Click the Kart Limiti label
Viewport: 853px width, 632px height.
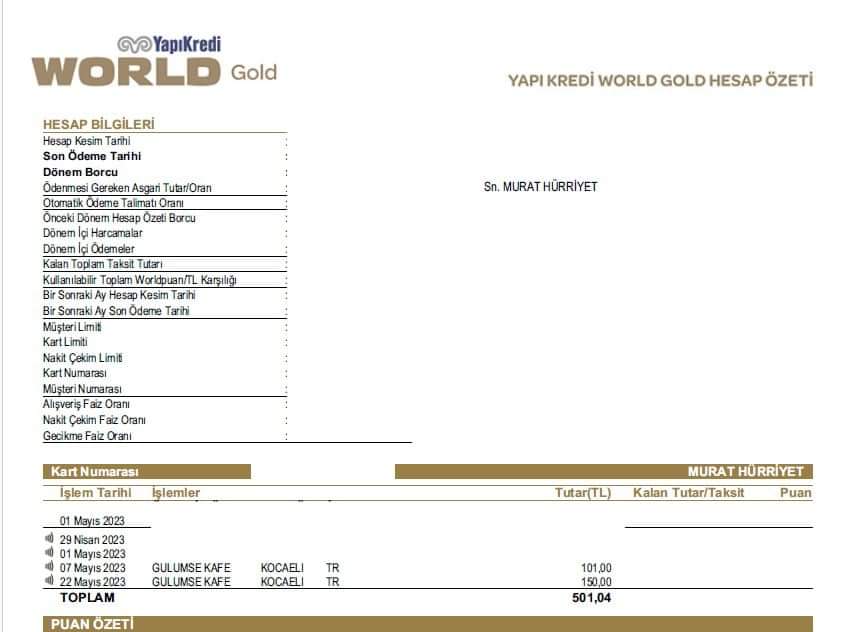point(65,342)
